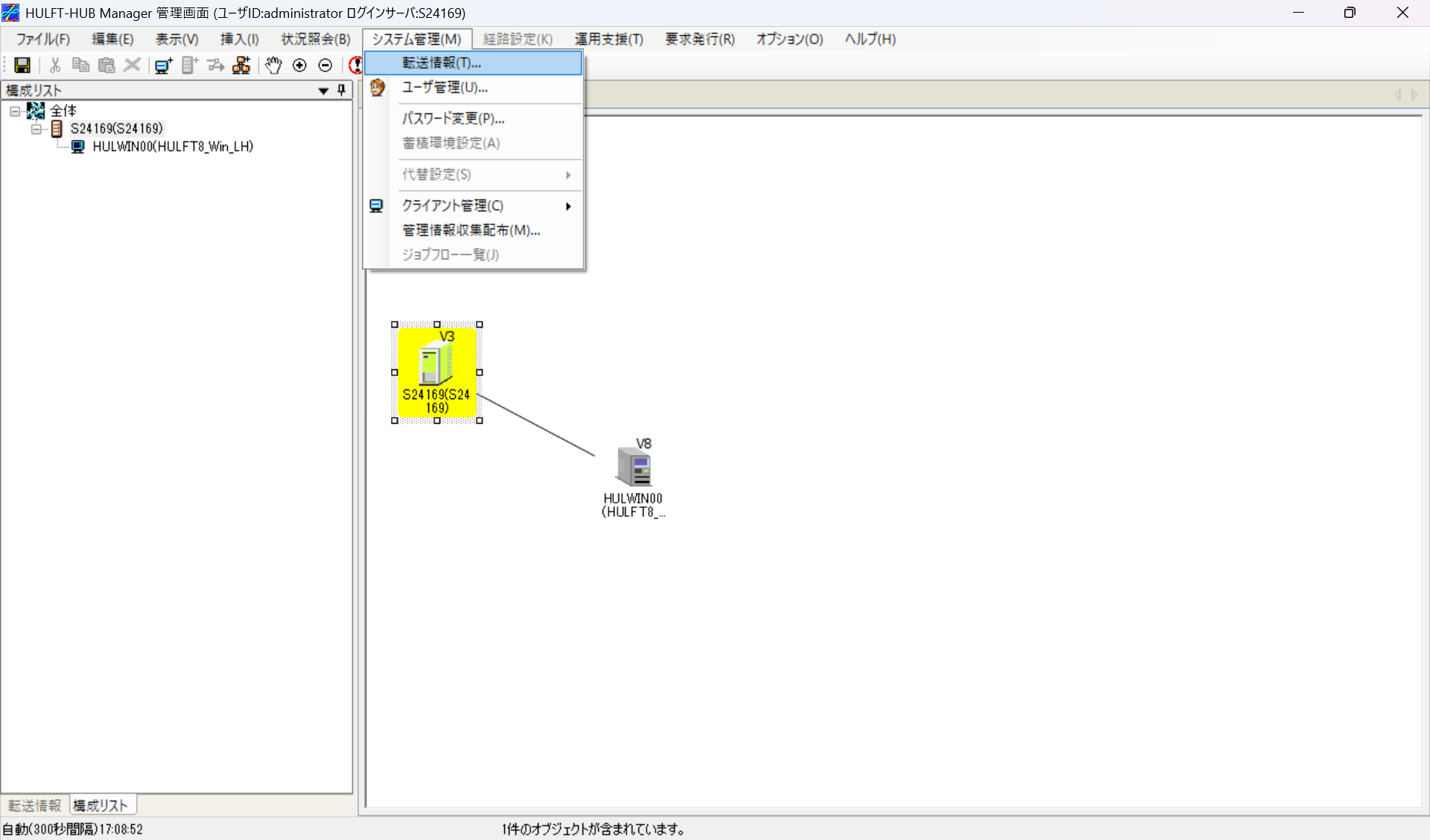Select HULWIN00(HULFT8_Win_LH) in the tree
The width and height of the screenshot is (1430, 840).
(172, 147)
